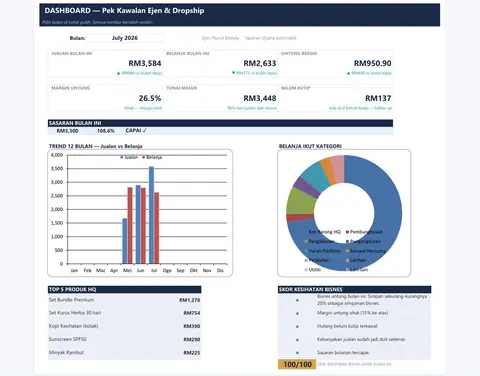Image resolution: width=480 pixels, height=376 pixels.
Task: Click the Dis label on chart axis
Action: 220,270
